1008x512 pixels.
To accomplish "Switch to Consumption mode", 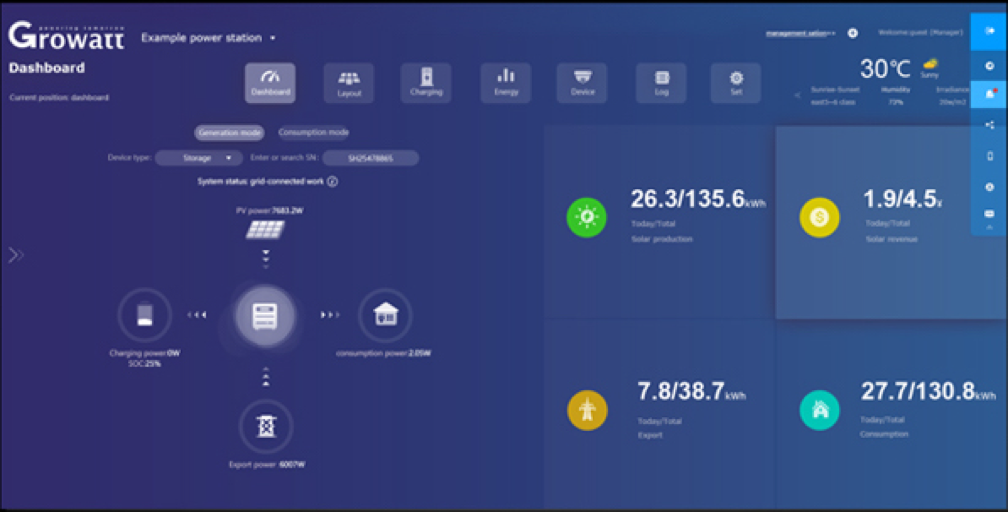I will click(313, 132).
